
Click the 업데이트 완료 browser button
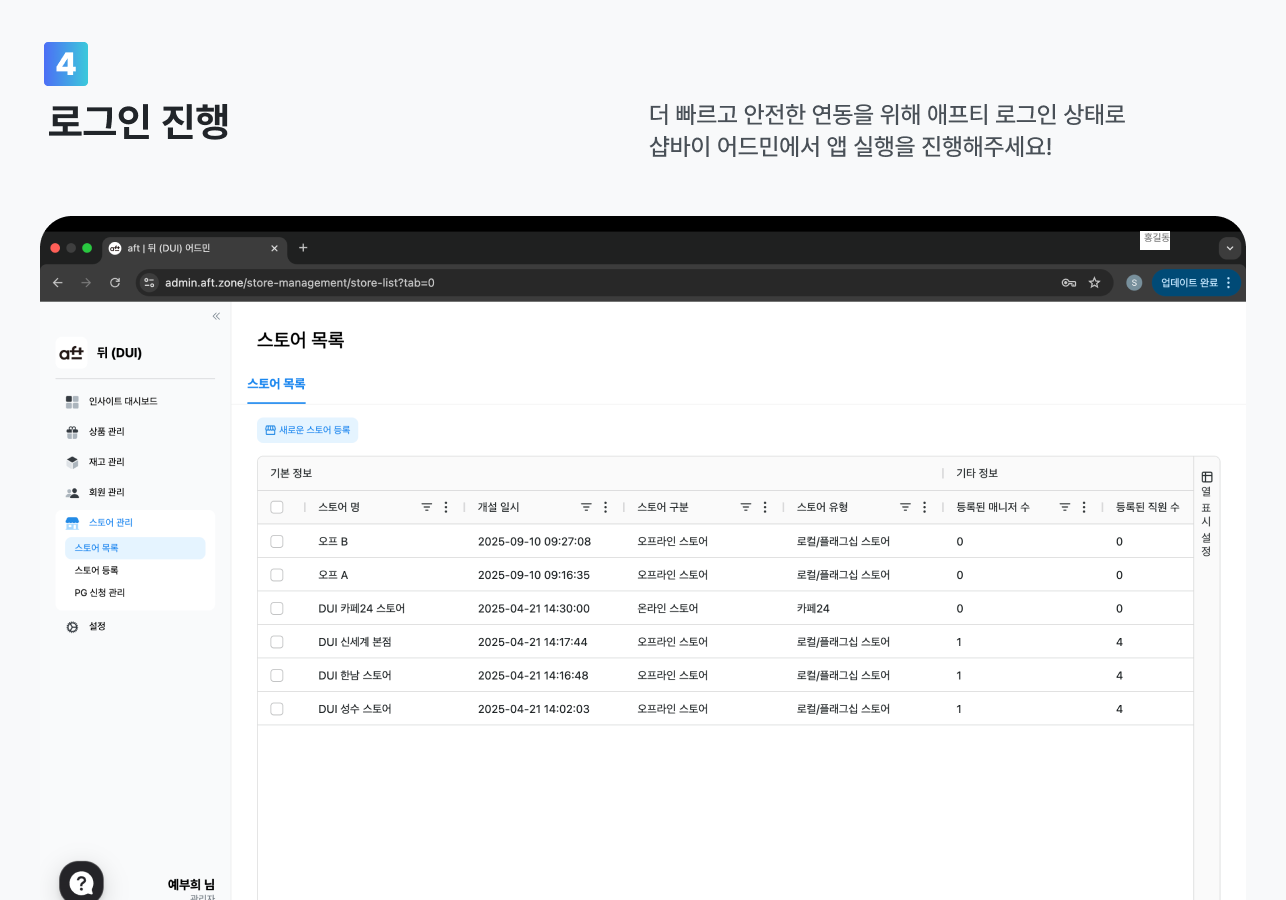pos(1190,283)
